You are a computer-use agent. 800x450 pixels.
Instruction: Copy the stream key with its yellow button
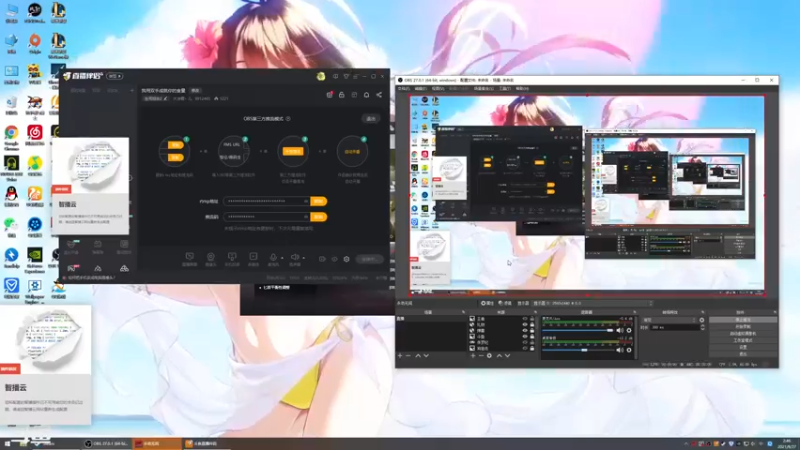(319, 217)
